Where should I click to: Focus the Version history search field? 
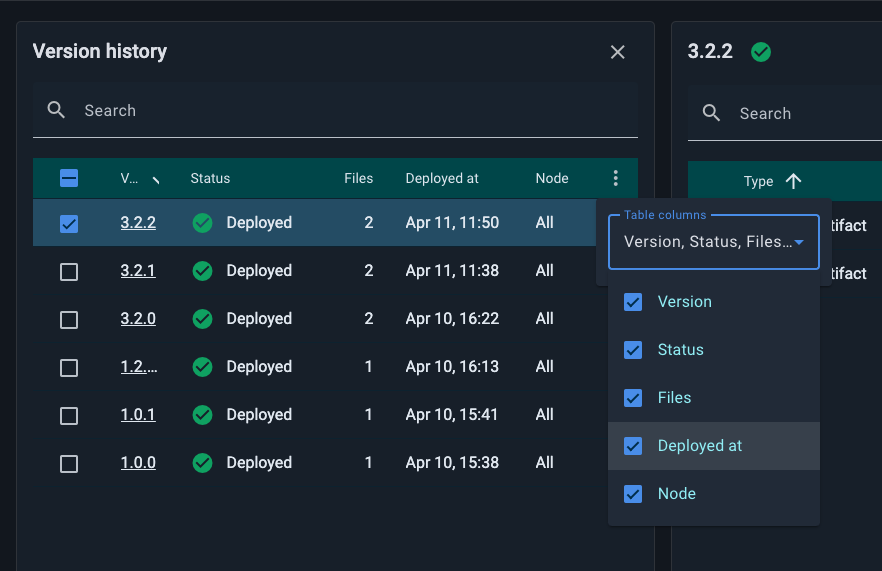(x=335, y=111)
